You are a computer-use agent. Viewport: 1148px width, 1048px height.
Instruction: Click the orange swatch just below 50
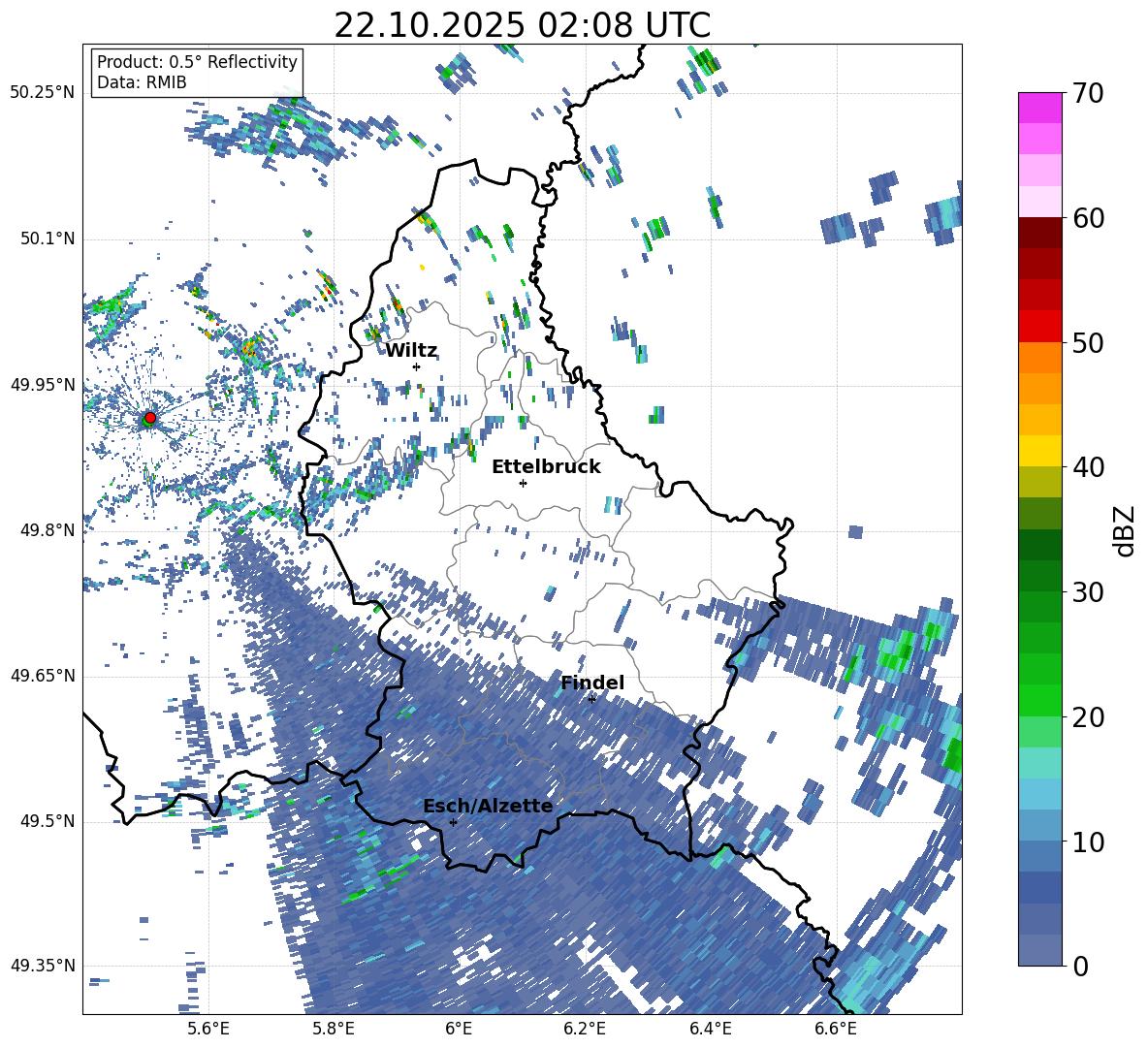click(x=1039, y=357)
